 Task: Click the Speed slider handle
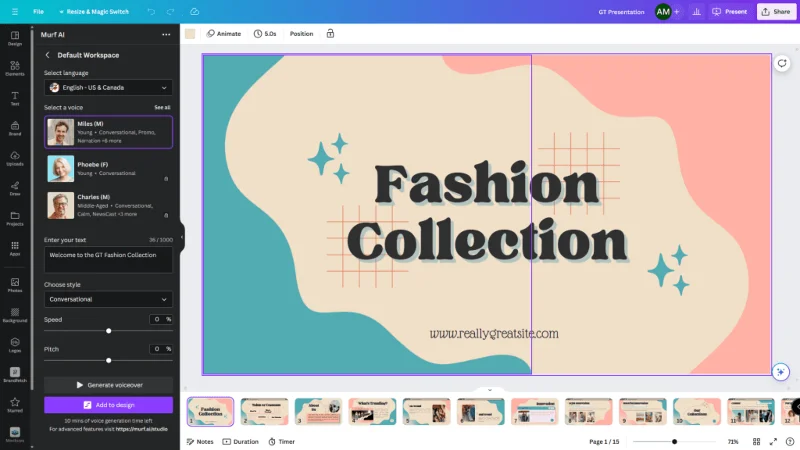pos(109,331)
